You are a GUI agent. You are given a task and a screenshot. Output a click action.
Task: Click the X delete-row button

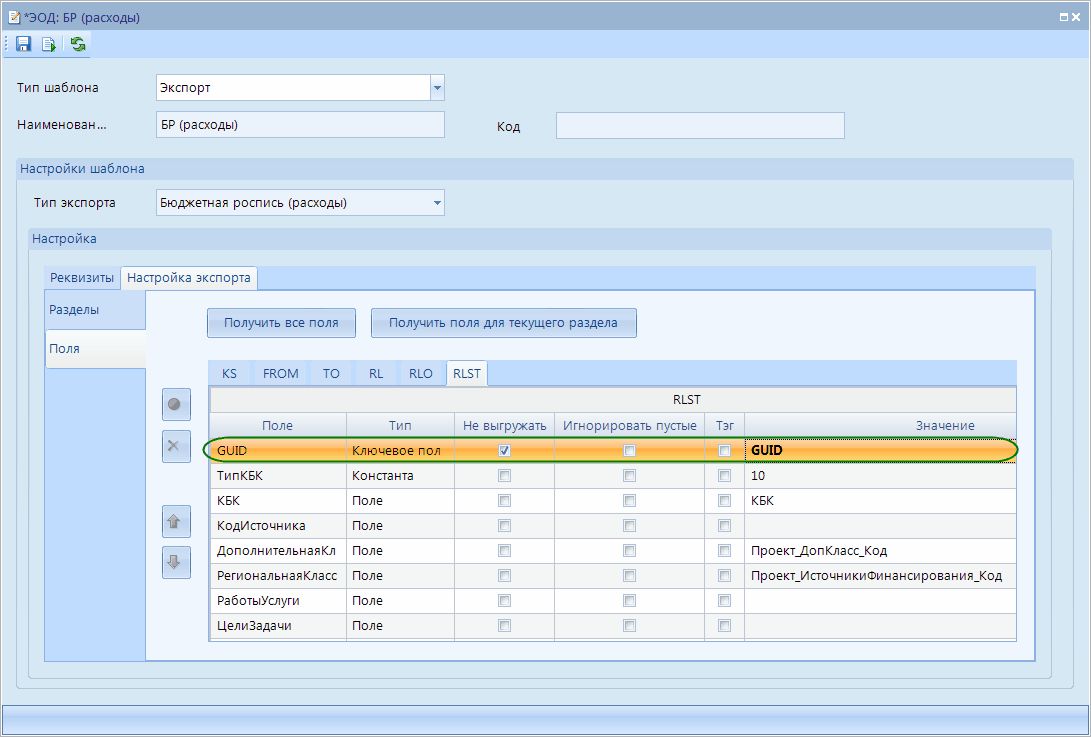pyautogui.click(x=176, y=446)
